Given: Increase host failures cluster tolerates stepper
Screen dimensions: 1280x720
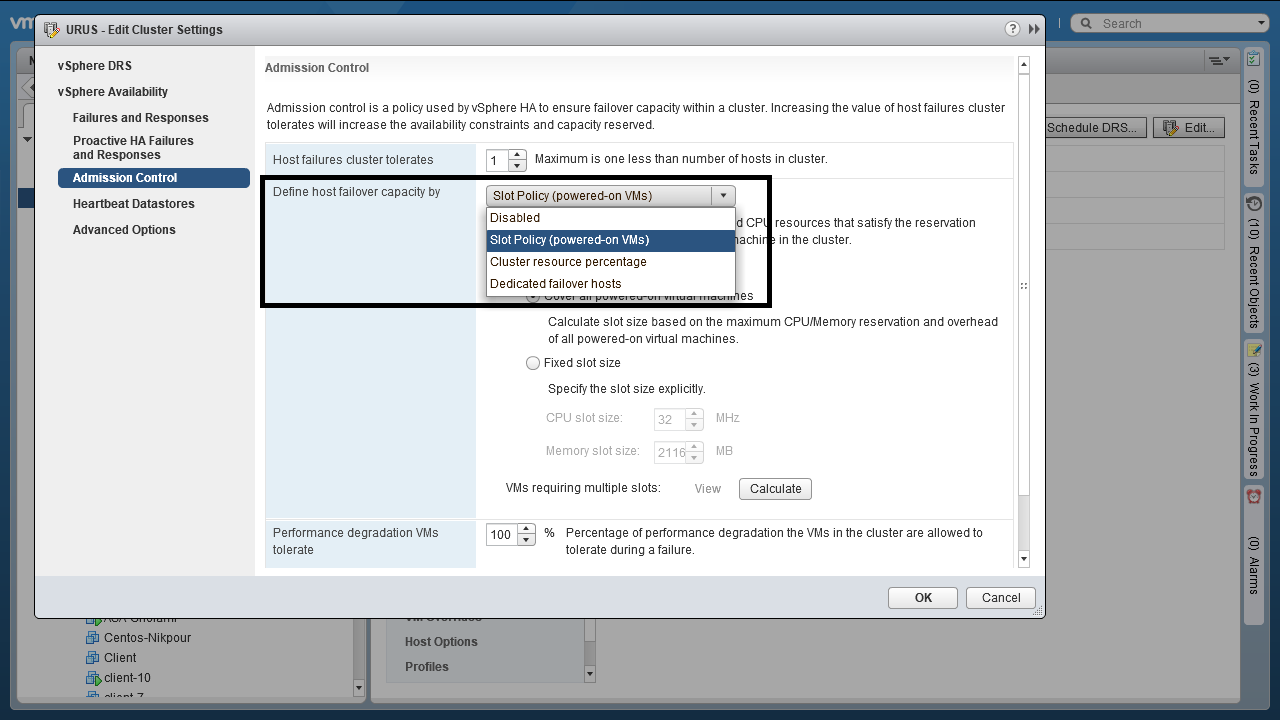Looking at the screenshot, I should (517, 155).
